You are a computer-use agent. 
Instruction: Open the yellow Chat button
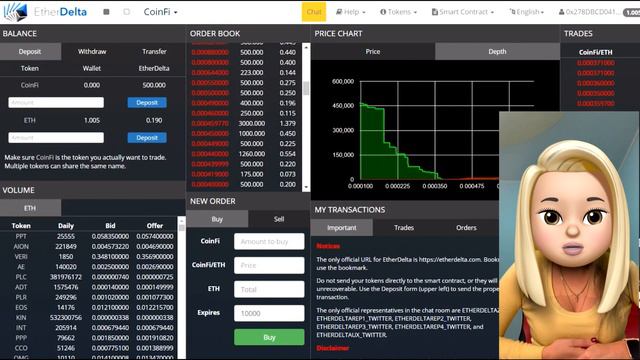pos(314,12)
